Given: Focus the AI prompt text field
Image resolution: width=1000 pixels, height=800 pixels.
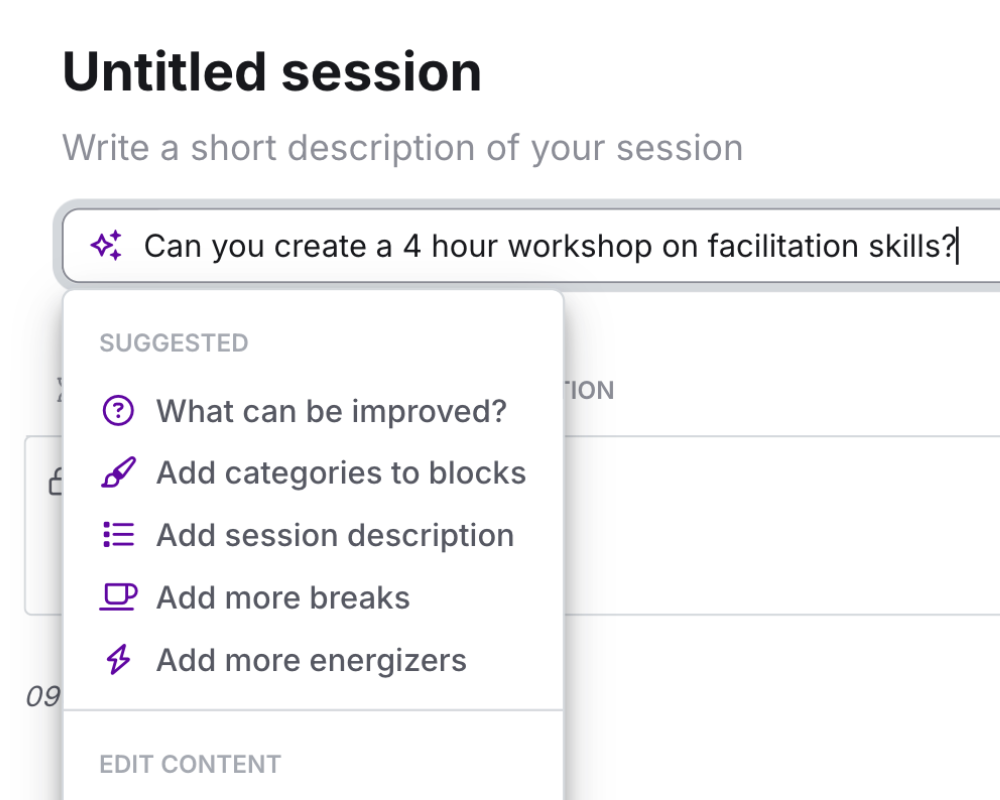Looking at the screenshot, I should pos(550,246).
